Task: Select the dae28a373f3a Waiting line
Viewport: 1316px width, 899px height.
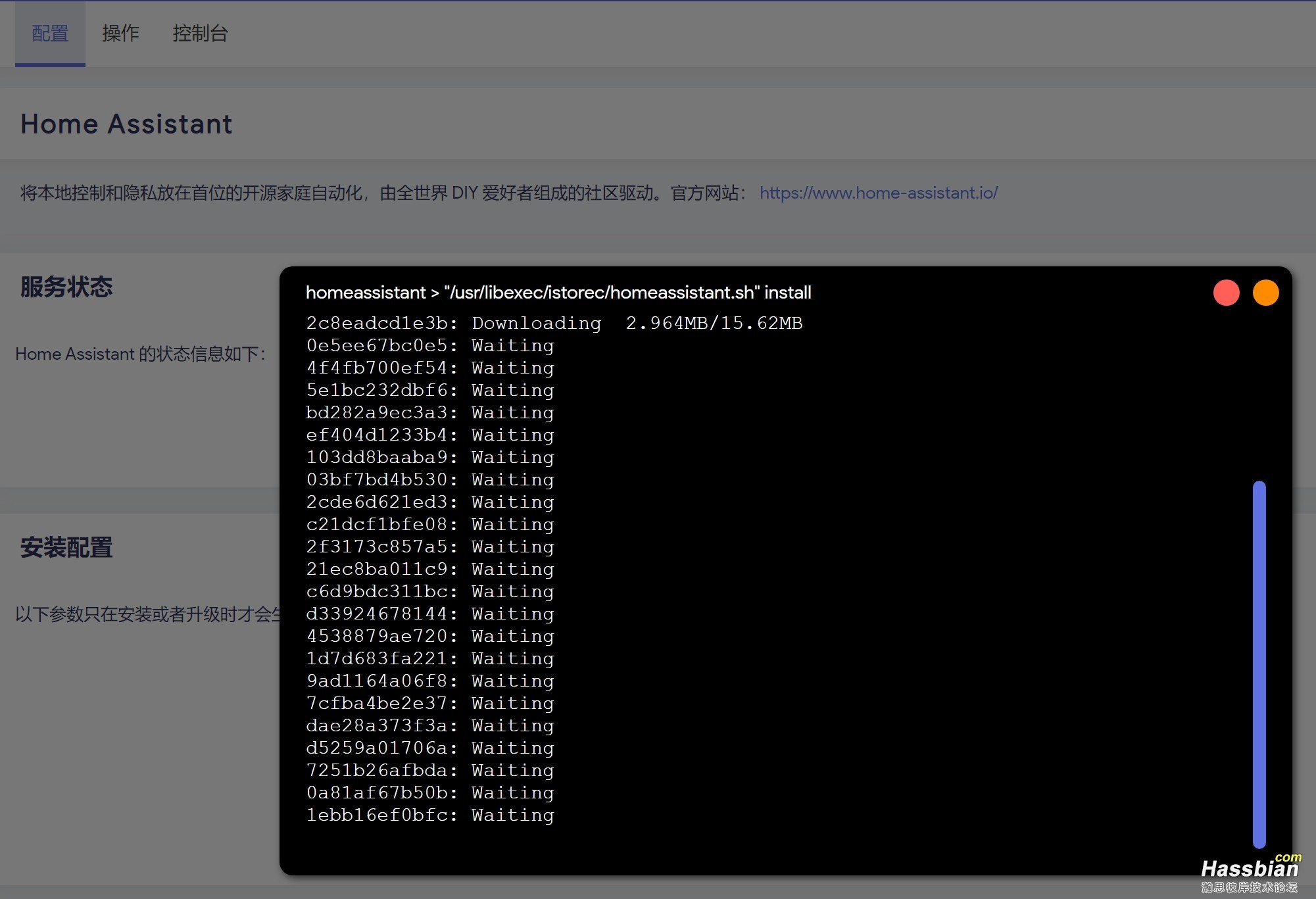Action: click(430, 725)
